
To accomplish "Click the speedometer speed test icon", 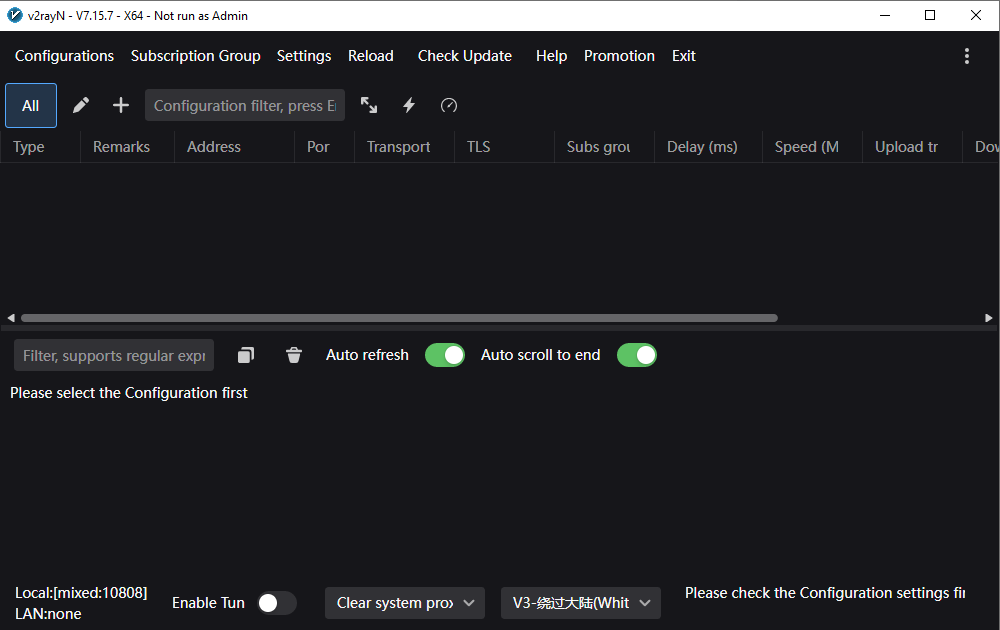I will [449, 105].
